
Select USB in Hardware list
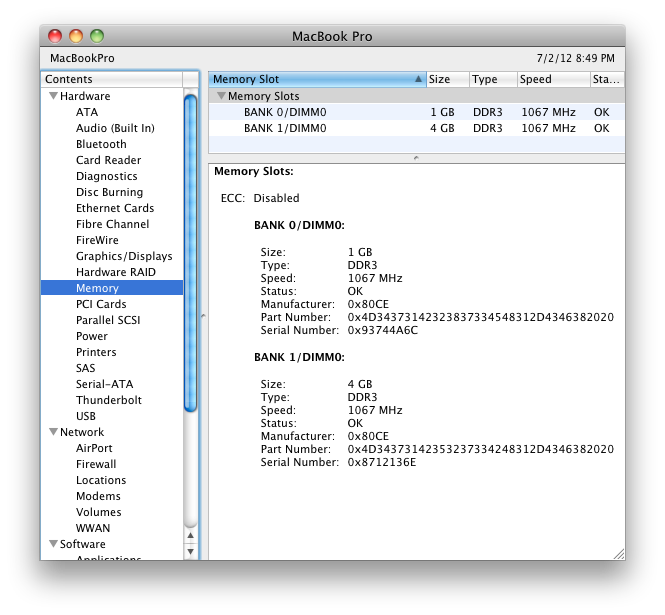pyautogui.click(x=86, y=416)
